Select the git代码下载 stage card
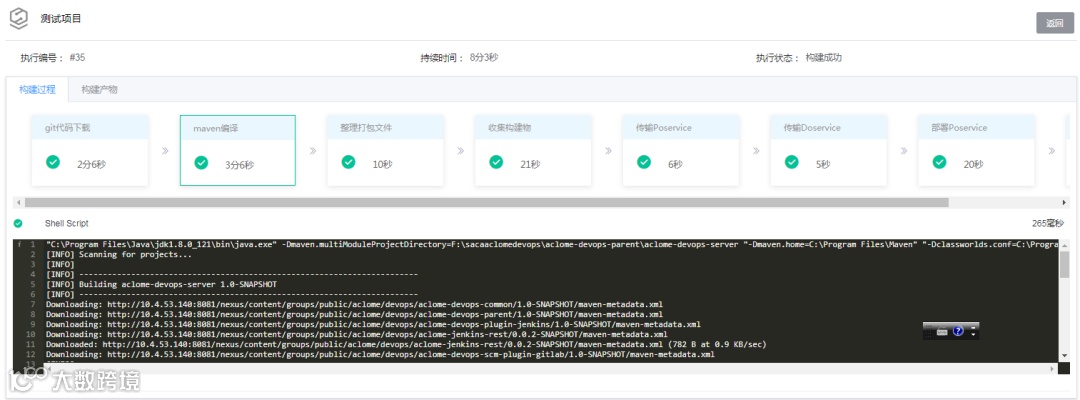This screenshot has height=400, width=1080. (x=90, y=150)
